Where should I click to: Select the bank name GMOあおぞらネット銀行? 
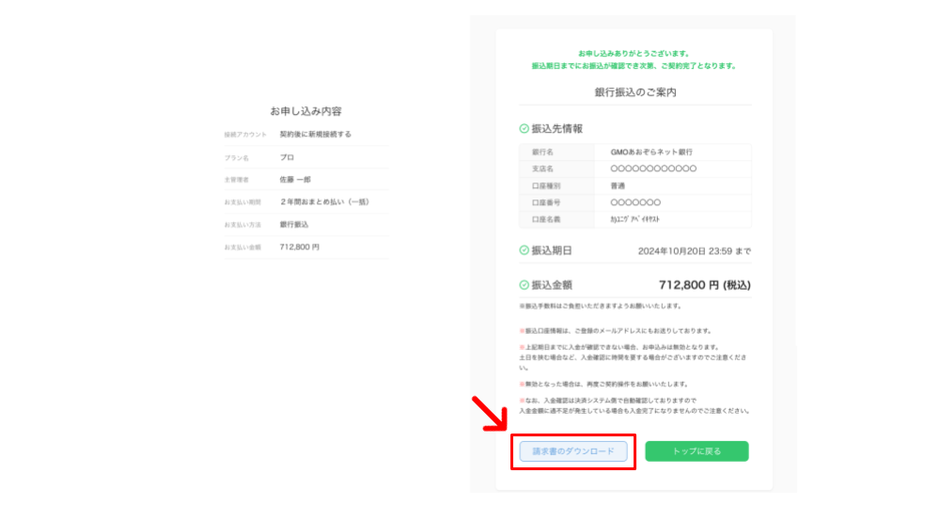(651, 152)
